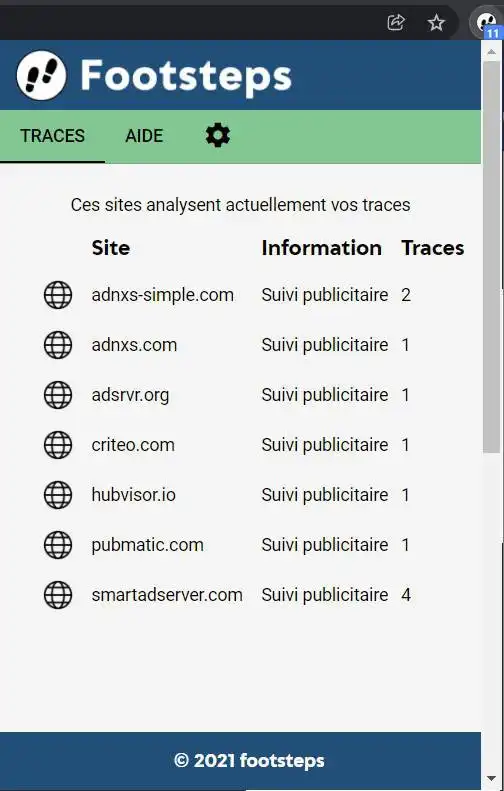The image size is (504, 791).
Task: Click Suivi publicitaire in the criteo.com row
Action: pyautogui.click(x=325, y=444)
